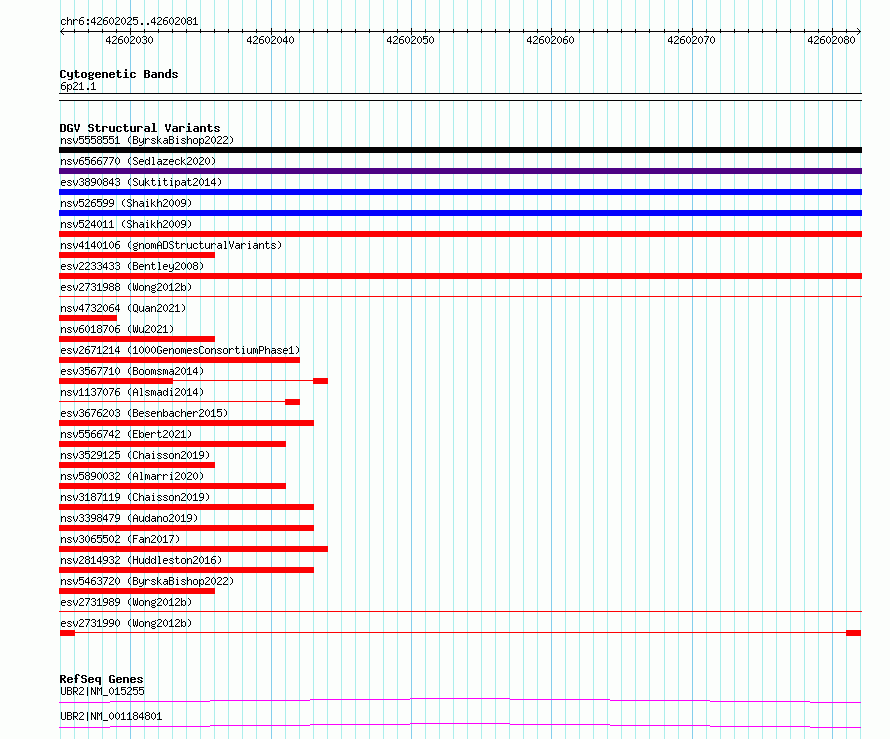Click the nsv5566742 (Ebert2021) label
This screenshot has width=890, height=739.
coord(126,434)
